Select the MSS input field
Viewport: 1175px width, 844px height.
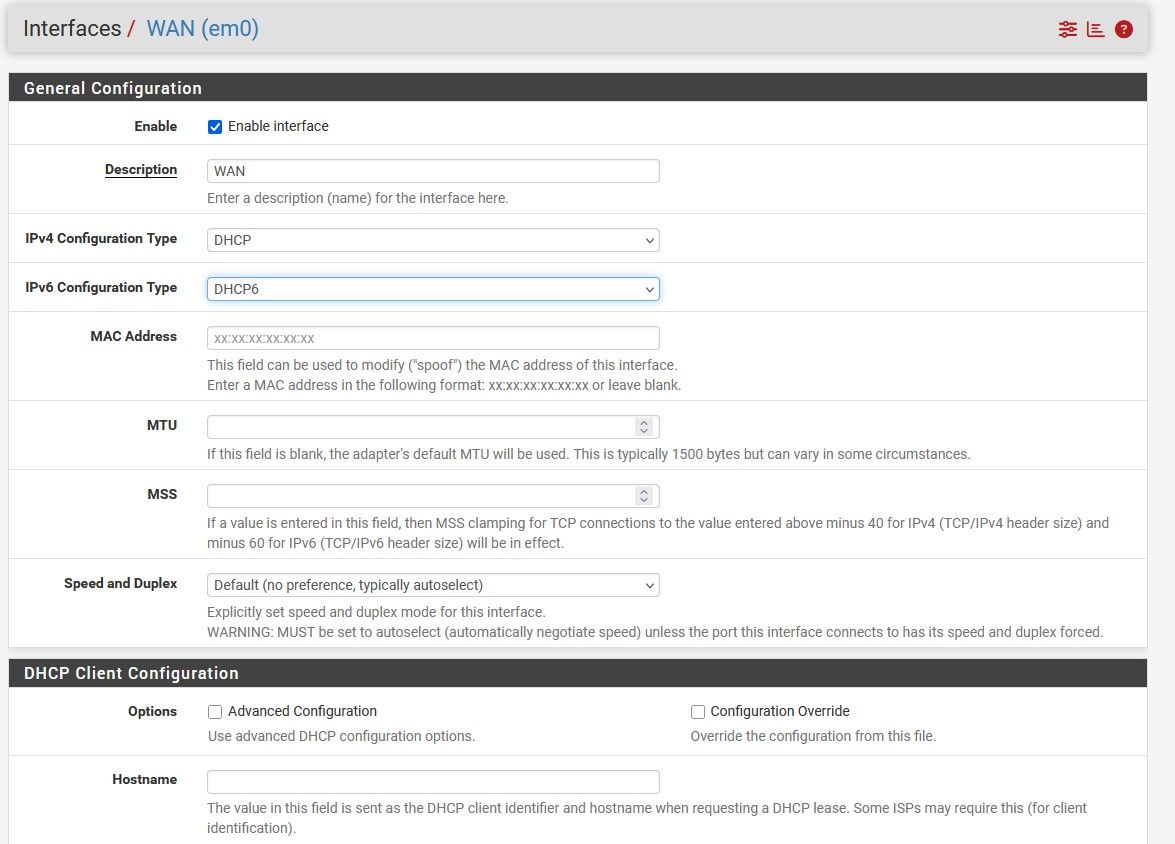(x=420, y=496)
